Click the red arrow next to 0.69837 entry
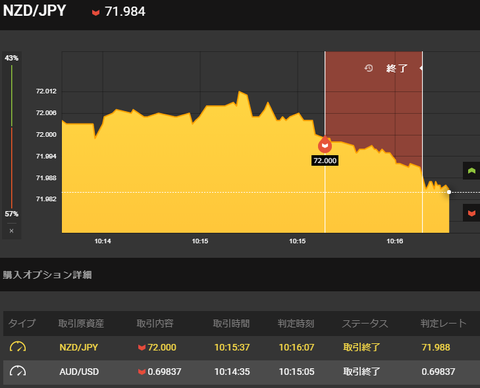Viewport: 480px width, 388px height. pos(142,371)
